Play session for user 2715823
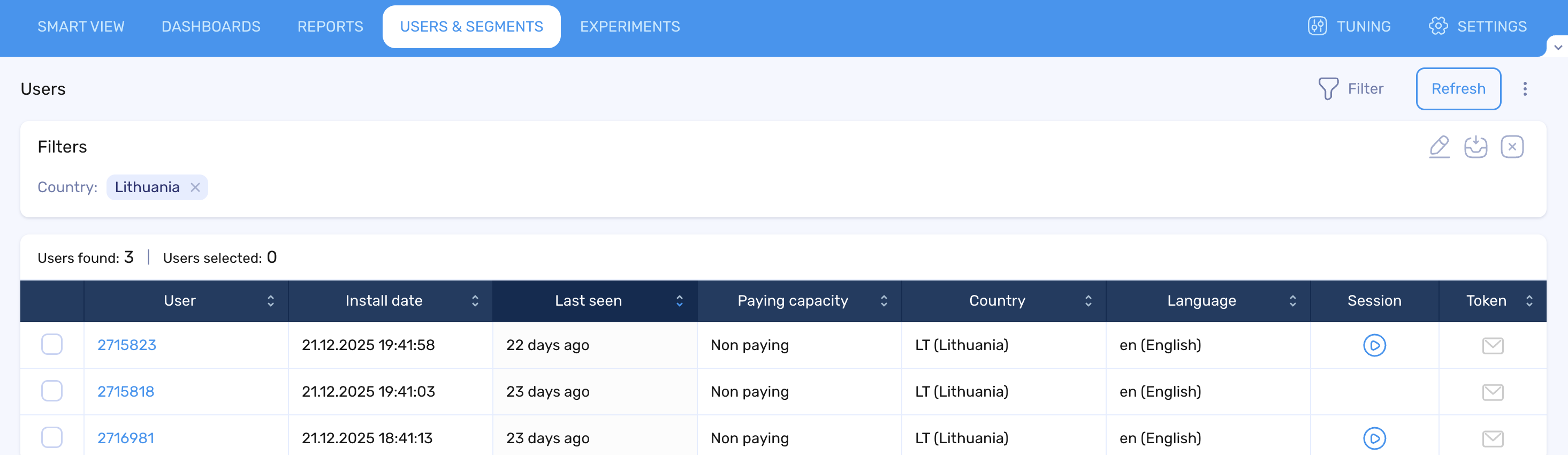The image size is (1568, 455). click(x=1374, y=345)
